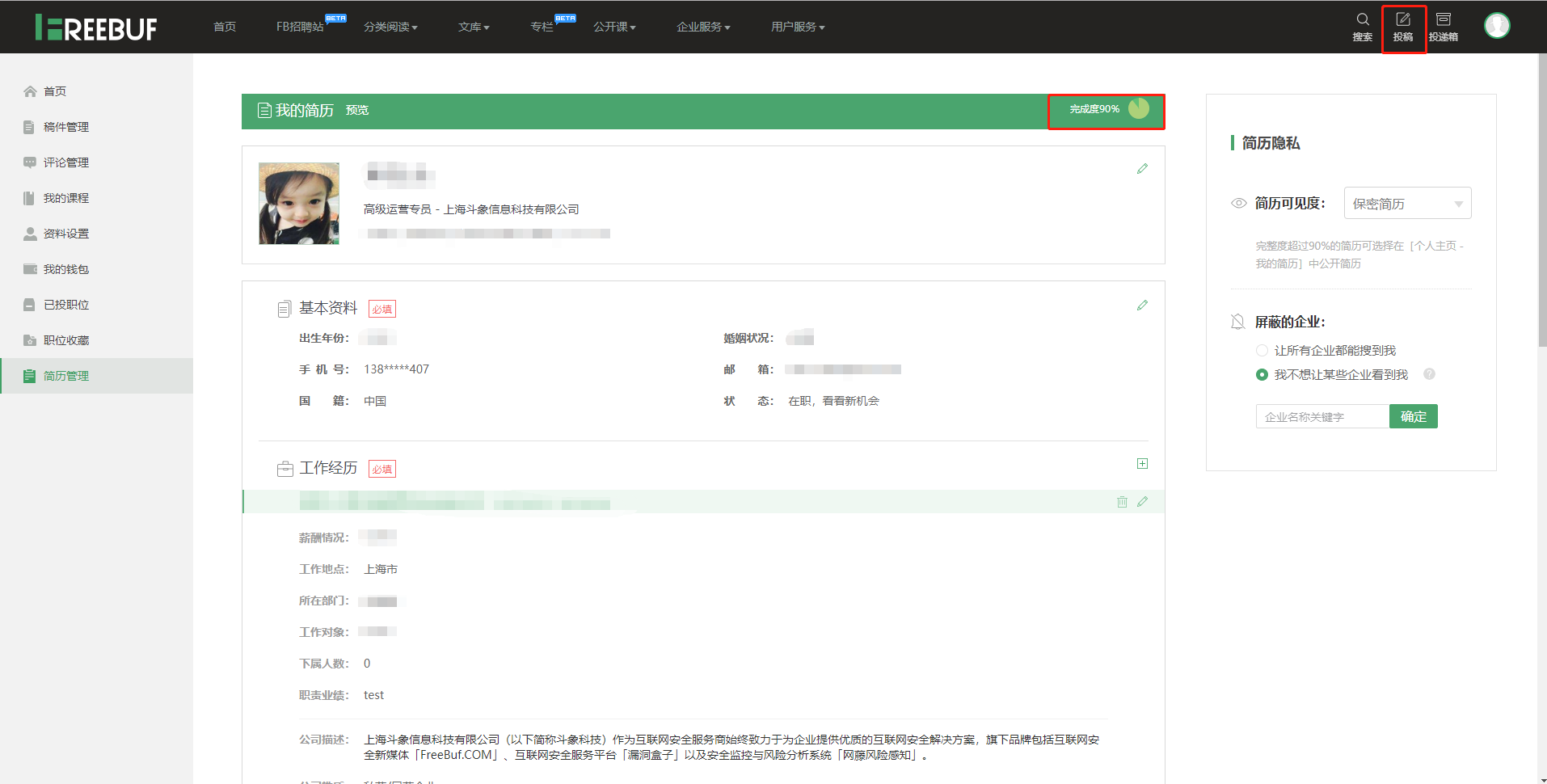Click the 上海市 work location value
Viewport: 1547px width, 784px height.
coord(381,569)
